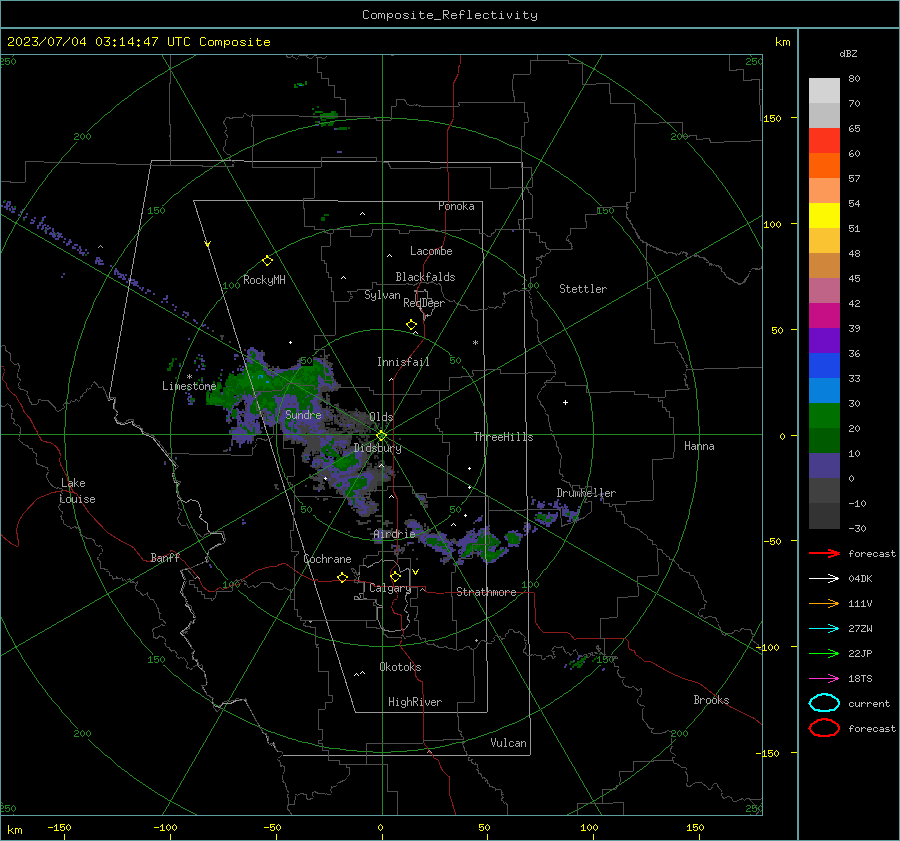Click the Brooks label

click(x=711, y=700)
